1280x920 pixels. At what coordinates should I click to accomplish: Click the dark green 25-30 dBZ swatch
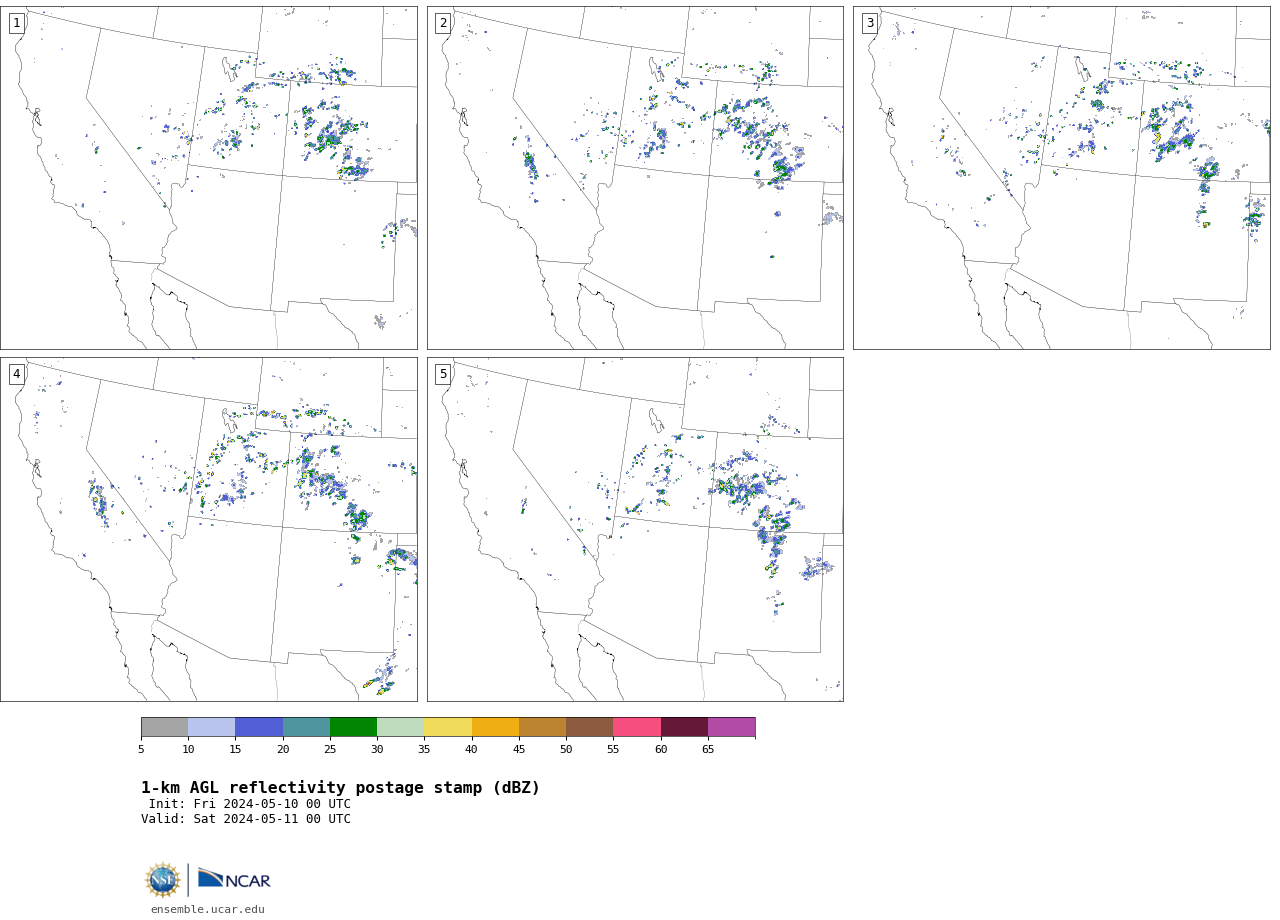point(354,727)
